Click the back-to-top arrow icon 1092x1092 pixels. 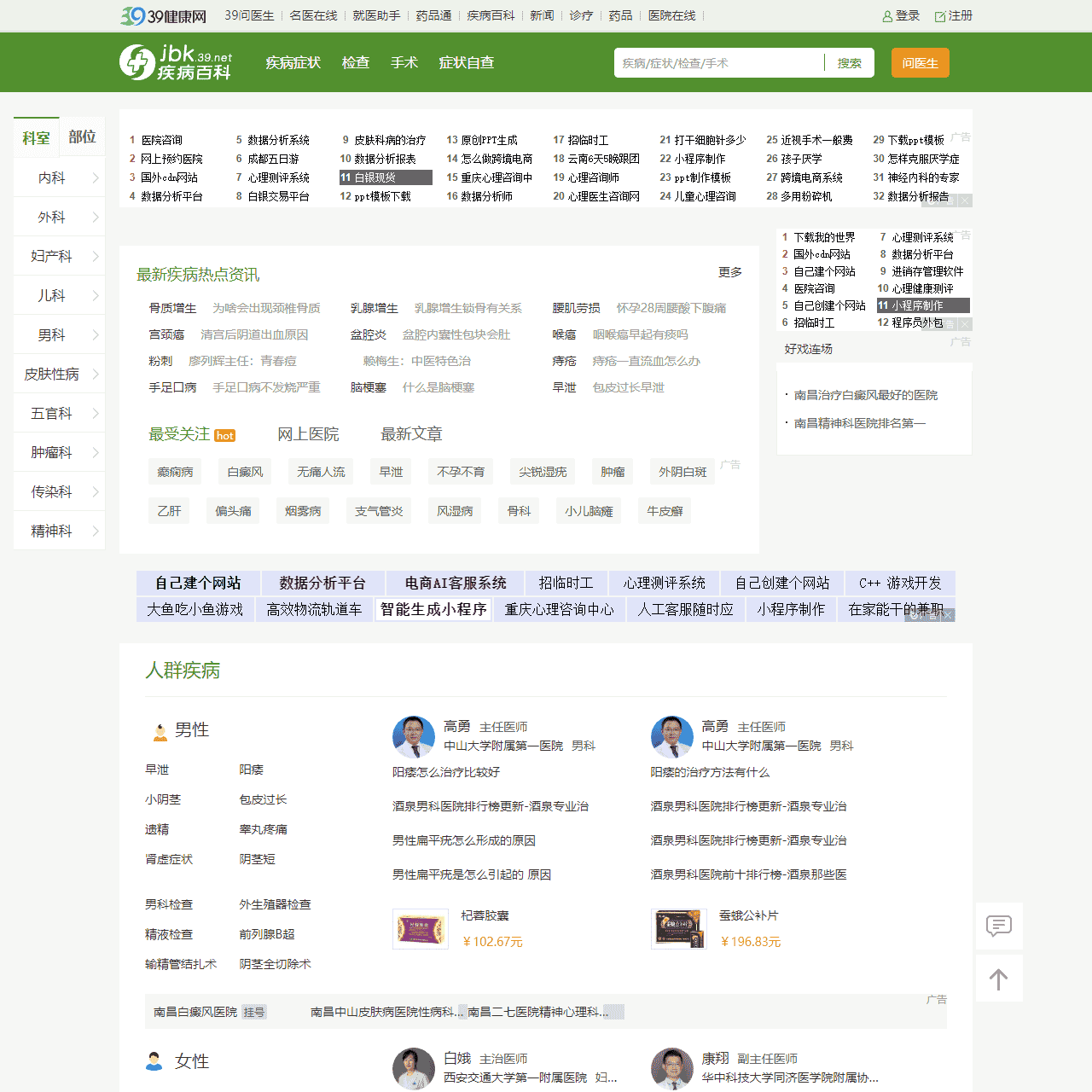tap(999, 978)
